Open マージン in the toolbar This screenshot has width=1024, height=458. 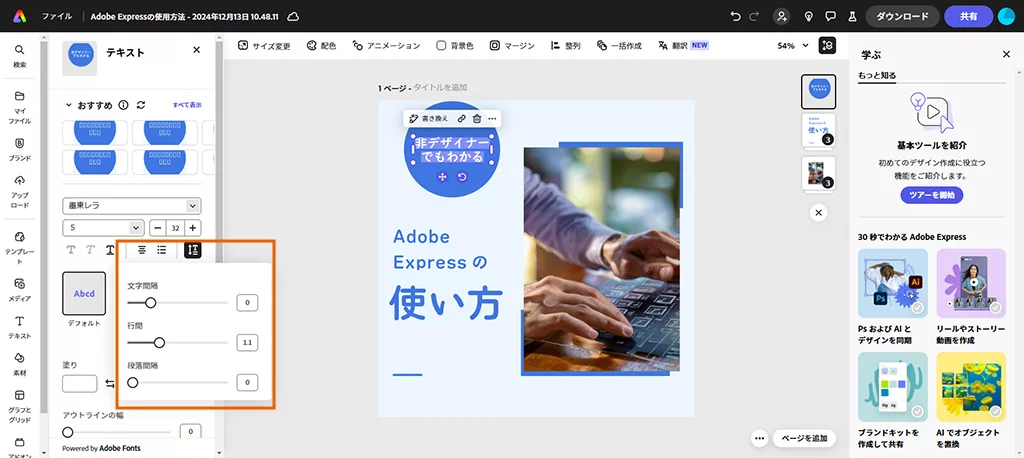point(512,46)
